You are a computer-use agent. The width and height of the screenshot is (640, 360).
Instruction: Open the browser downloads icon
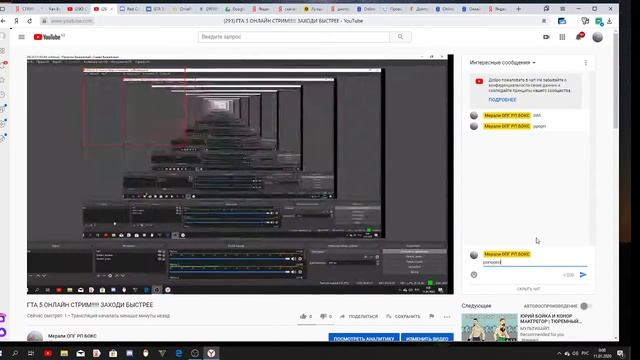click(609, 21)
